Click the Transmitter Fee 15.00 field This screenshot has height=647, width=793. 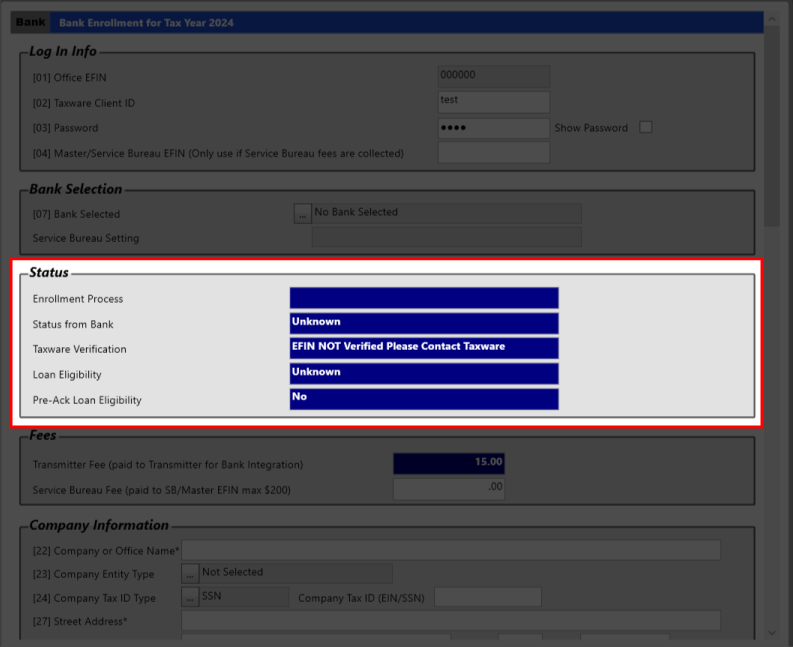pos(449,463)
